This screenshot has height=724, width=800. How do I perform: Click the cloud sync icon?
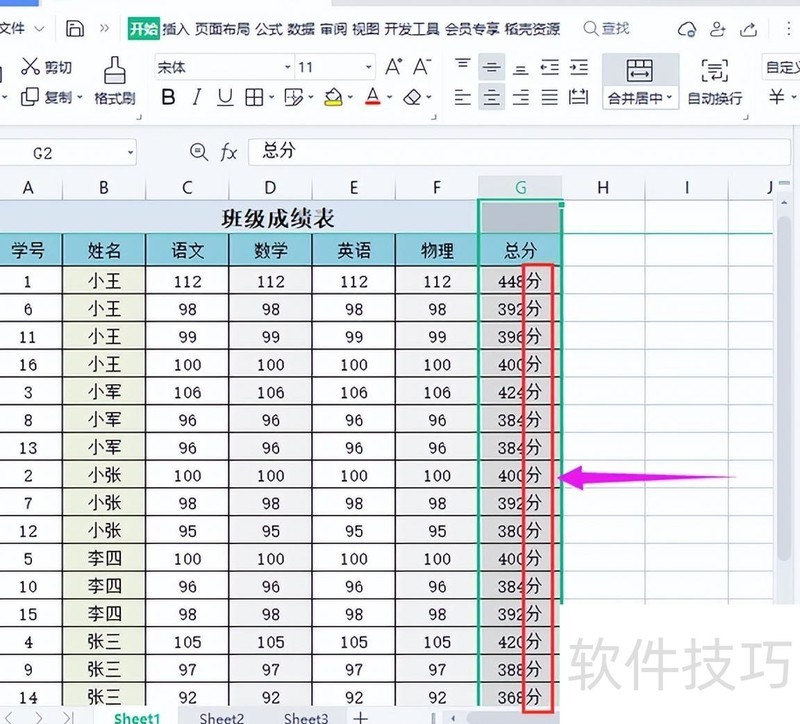[x=687, y=30]
